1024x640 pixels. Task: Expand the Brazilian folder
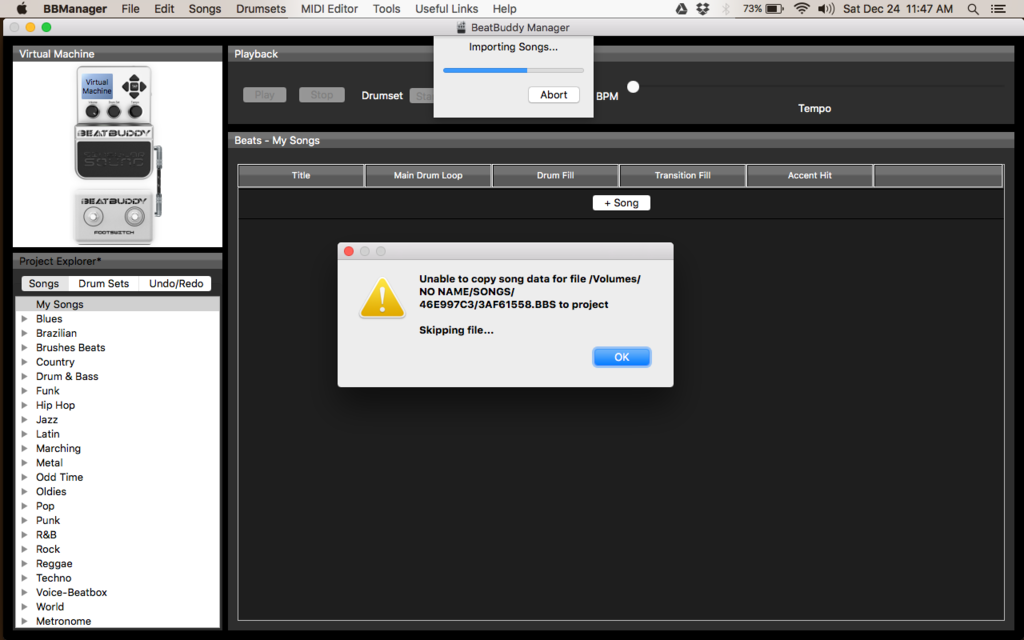point(24,333)
